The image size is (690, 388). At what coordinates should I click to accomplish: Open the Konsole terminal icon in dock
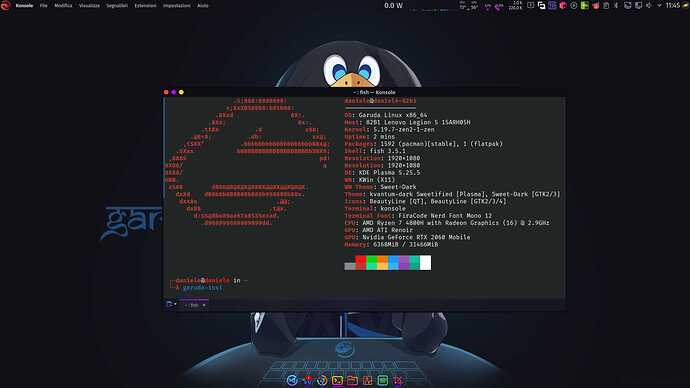tap(338, 381)
